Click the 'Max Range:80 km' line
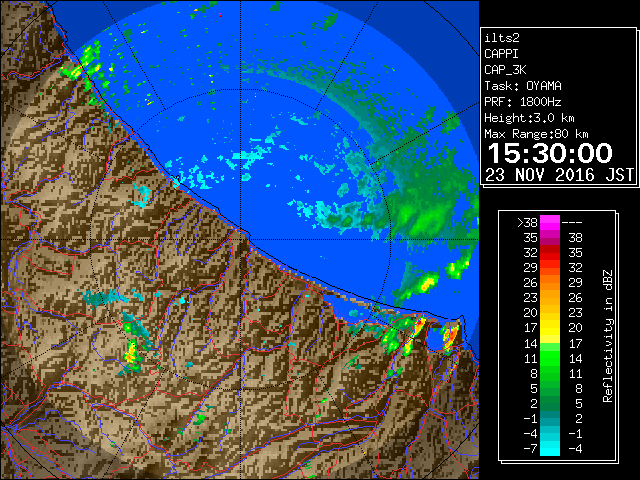 [x=536, y=134]
